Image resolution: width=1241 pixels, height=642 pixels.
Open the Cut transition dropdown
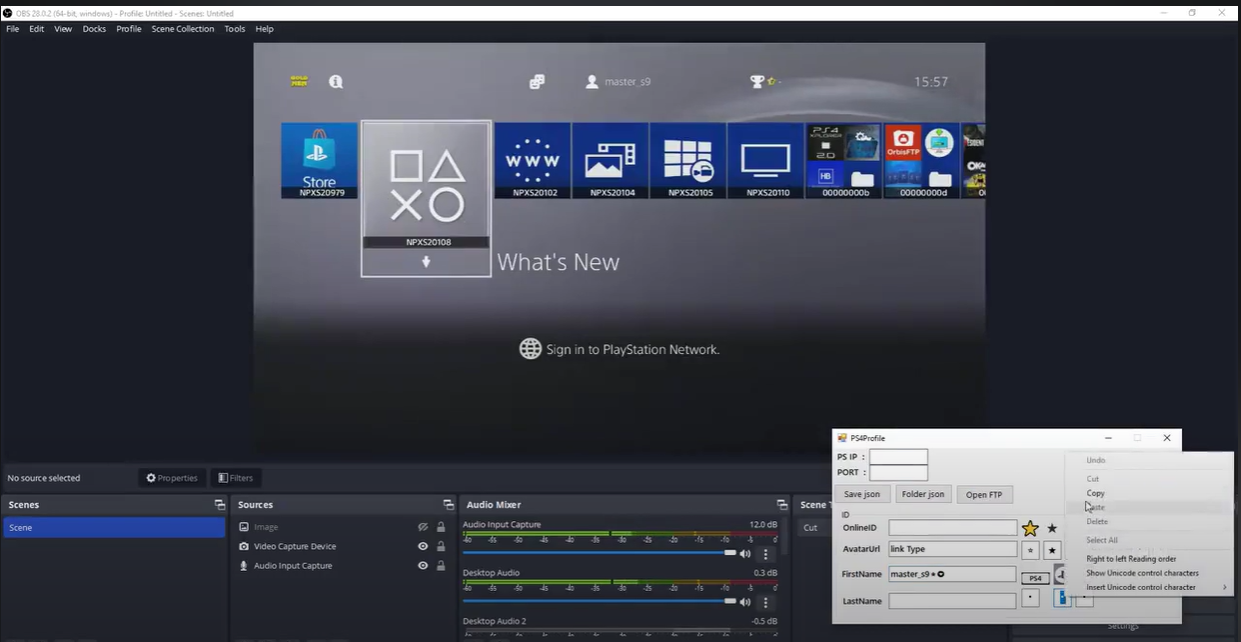[x=813, y=527]
